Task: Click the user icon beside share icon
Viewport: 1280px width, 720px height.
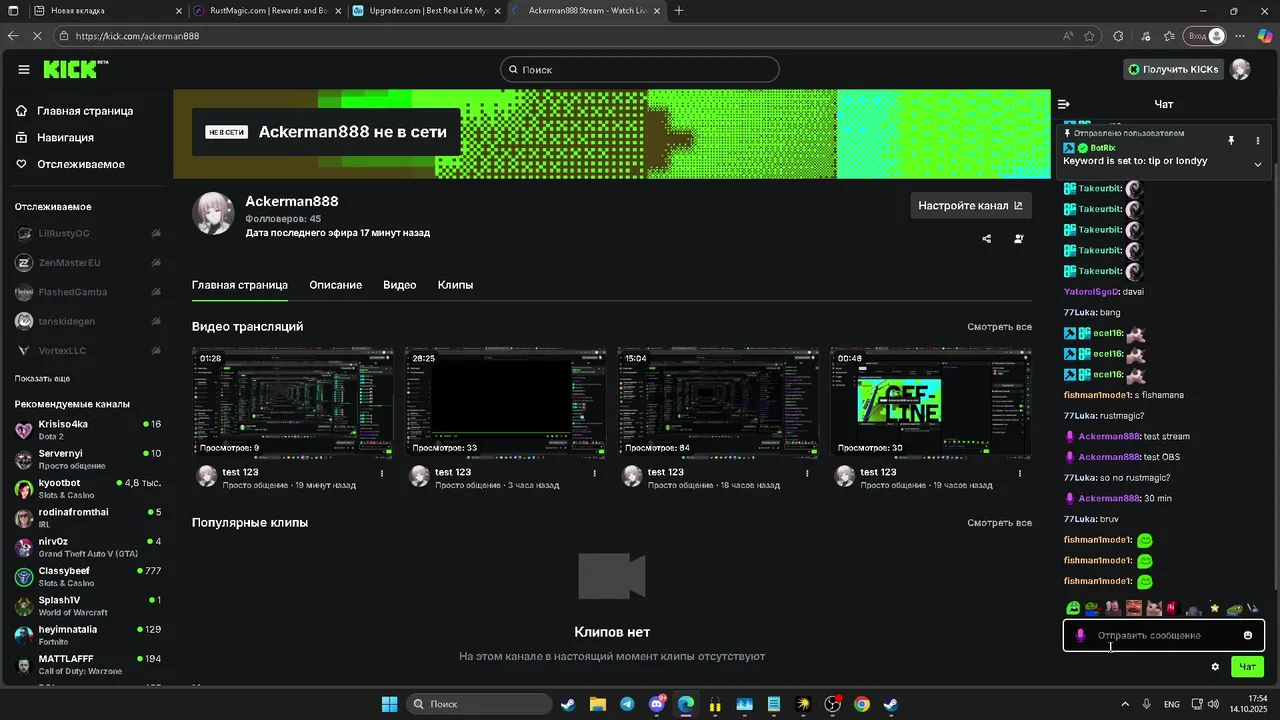Action: (1019, 239)
